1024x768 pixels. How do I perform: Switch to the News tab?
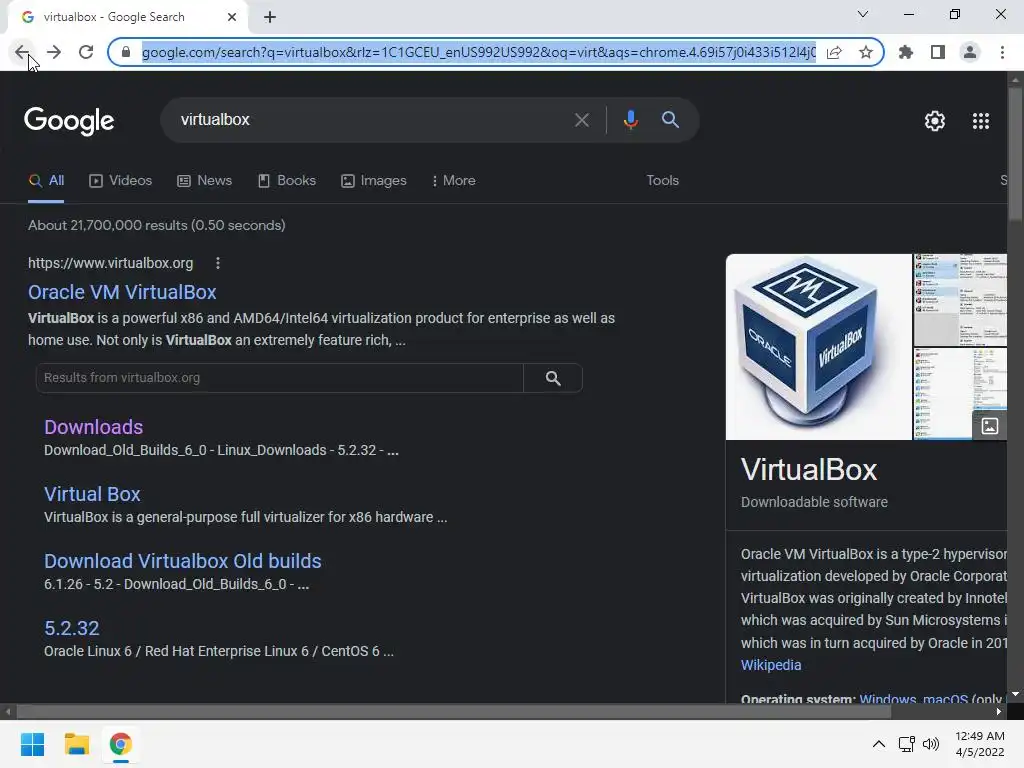204,181
